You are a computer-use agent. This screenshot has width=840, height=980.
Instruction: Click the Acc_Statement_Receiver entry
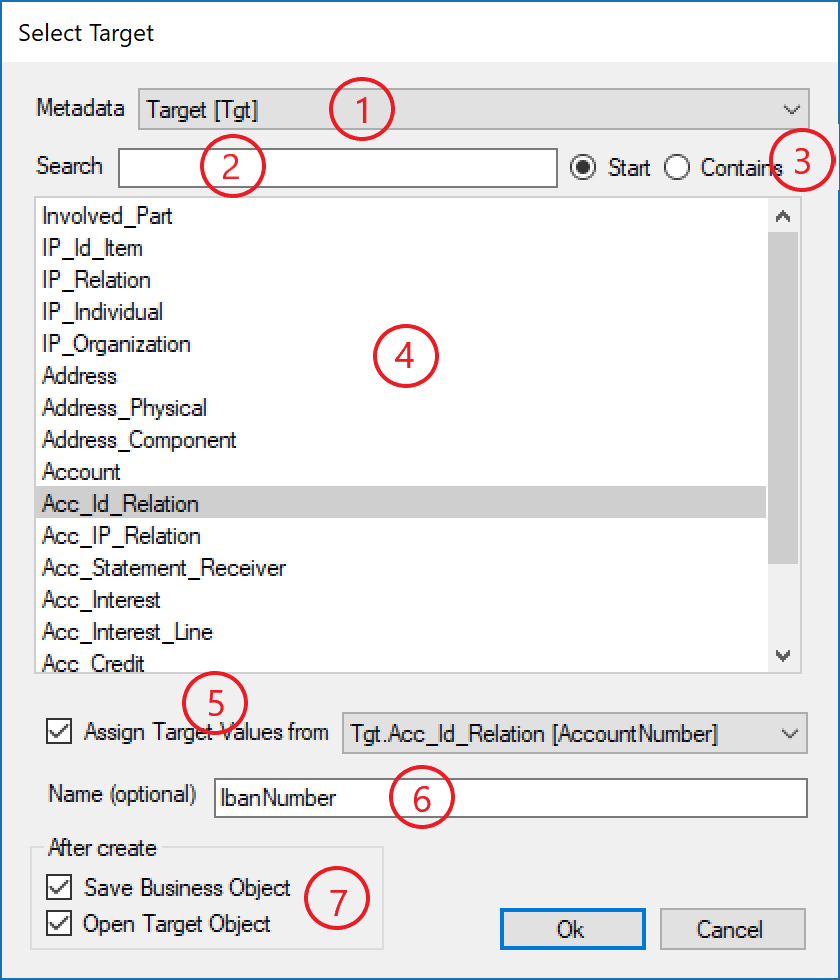pos(163,567)
